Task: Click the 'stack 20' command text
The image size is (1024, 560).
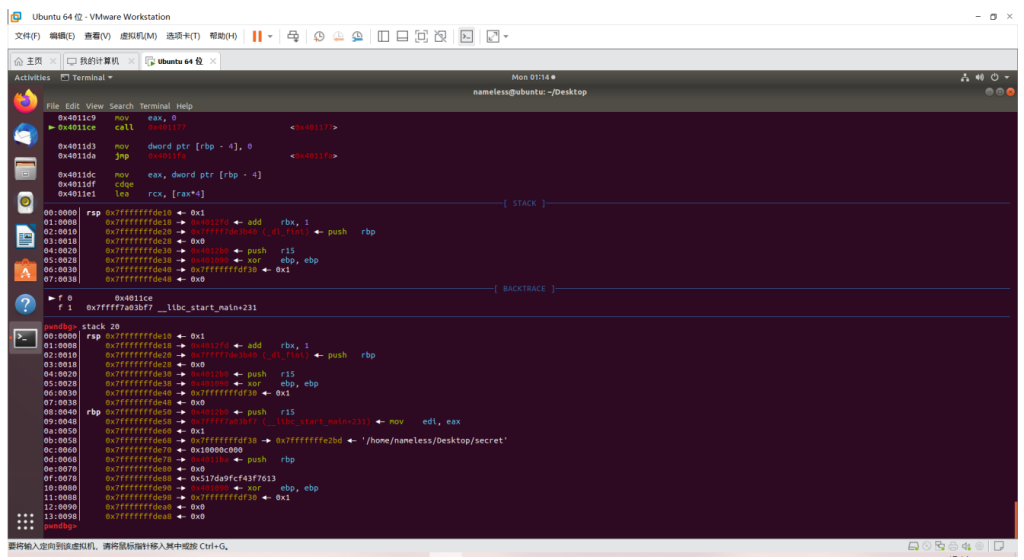Action: 101,326
